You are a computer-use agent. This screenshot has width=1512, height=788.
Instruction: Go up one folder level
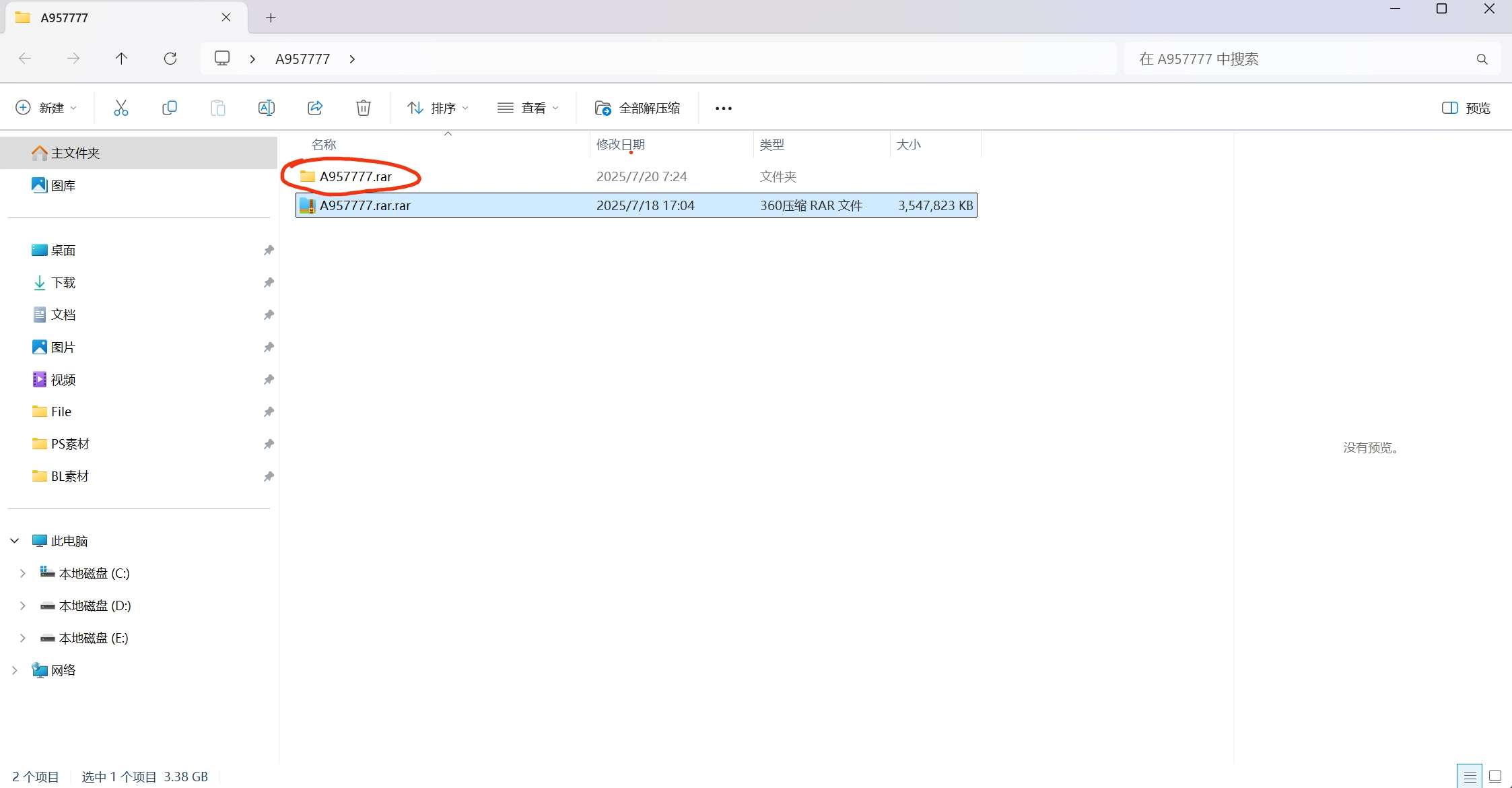(121, 59)
